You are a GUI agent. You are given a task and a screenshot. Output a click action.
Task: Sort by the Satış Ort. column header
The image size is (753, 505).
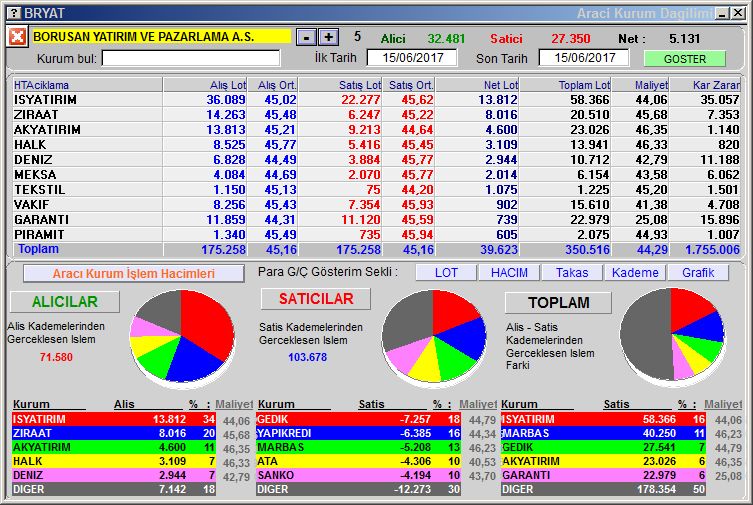[x=409, y=85]
